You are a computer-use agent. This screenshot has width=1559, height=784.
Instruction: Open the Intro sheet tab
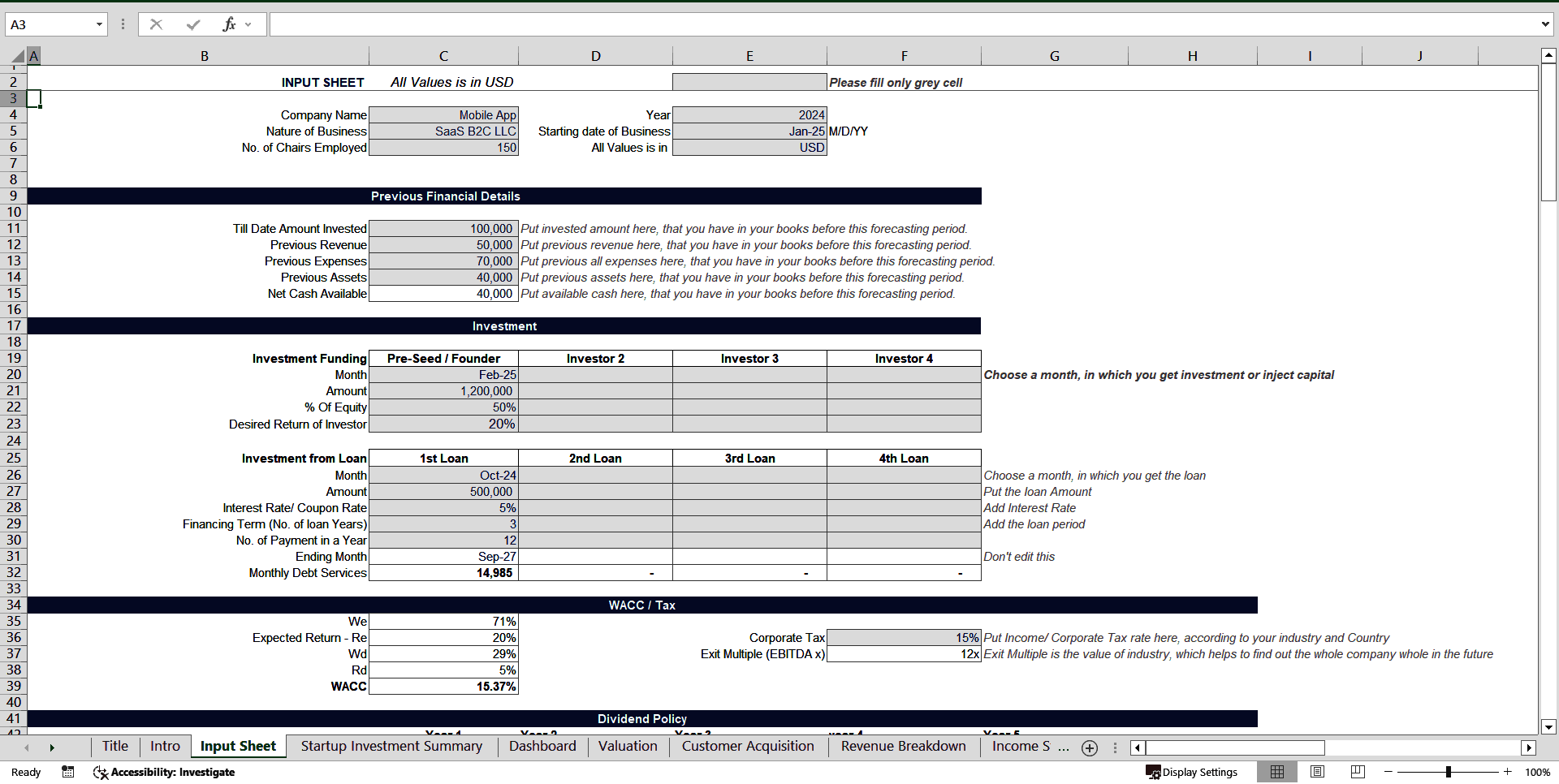(165, 746)
